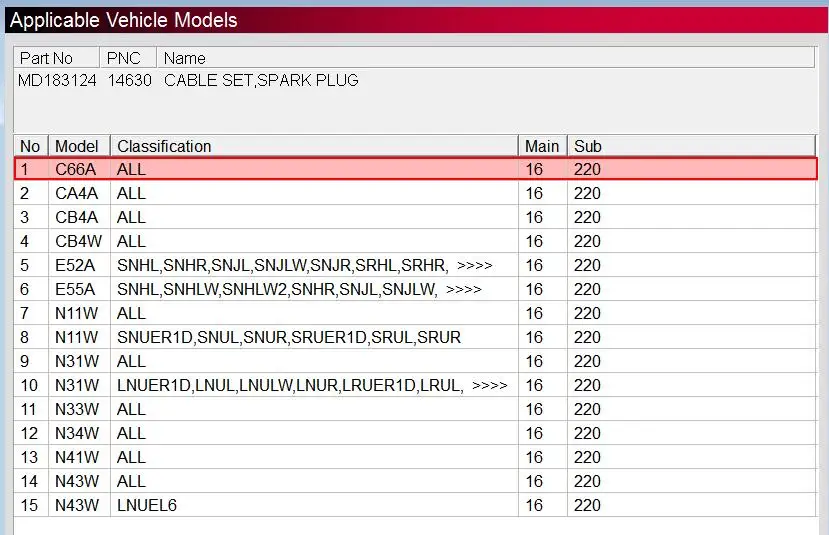The width and height of the screenshot is (829, 535).
Task: Sort by the Classification column header
Action: click(x=314, y=146)
